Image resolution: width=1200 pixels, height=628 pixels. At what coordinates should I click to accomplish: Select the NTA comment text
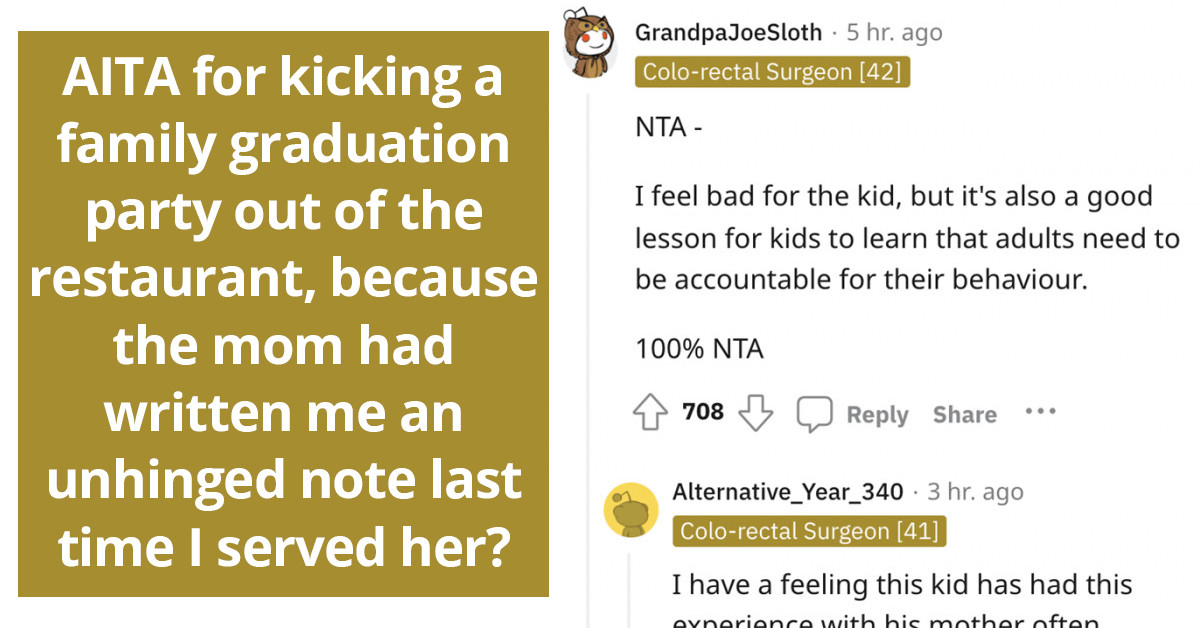point(668,126)
